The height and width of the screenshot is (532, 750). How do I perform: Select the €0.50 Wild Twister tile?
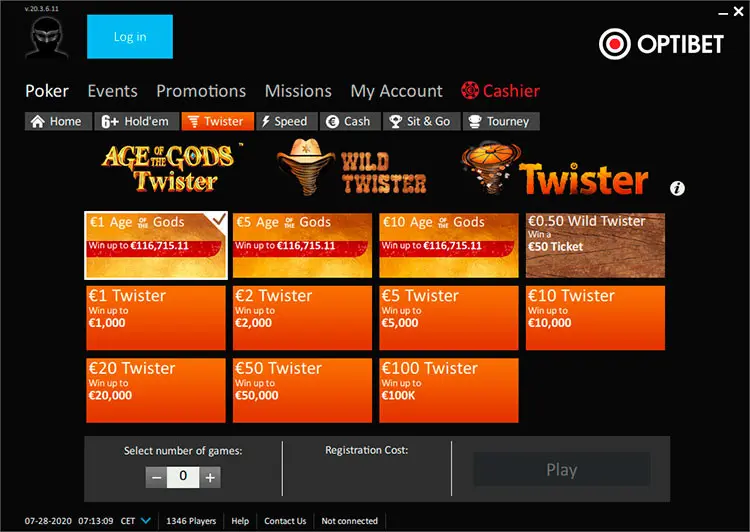coord(595,245)
